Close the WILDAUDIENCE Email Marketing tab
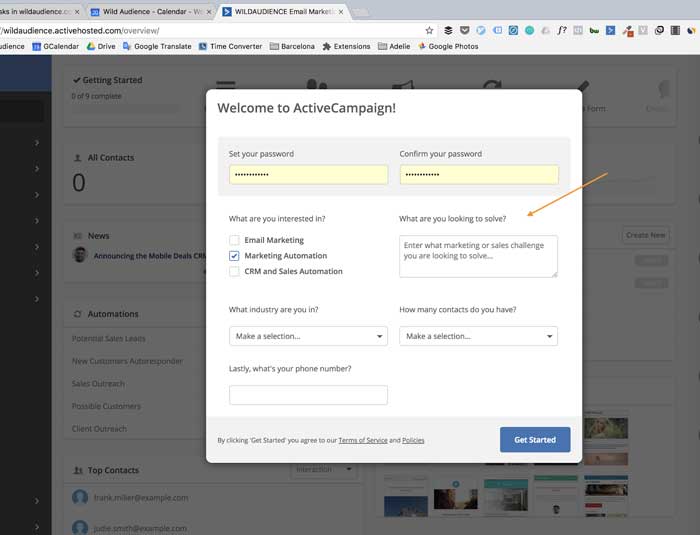 pos(341,12)
